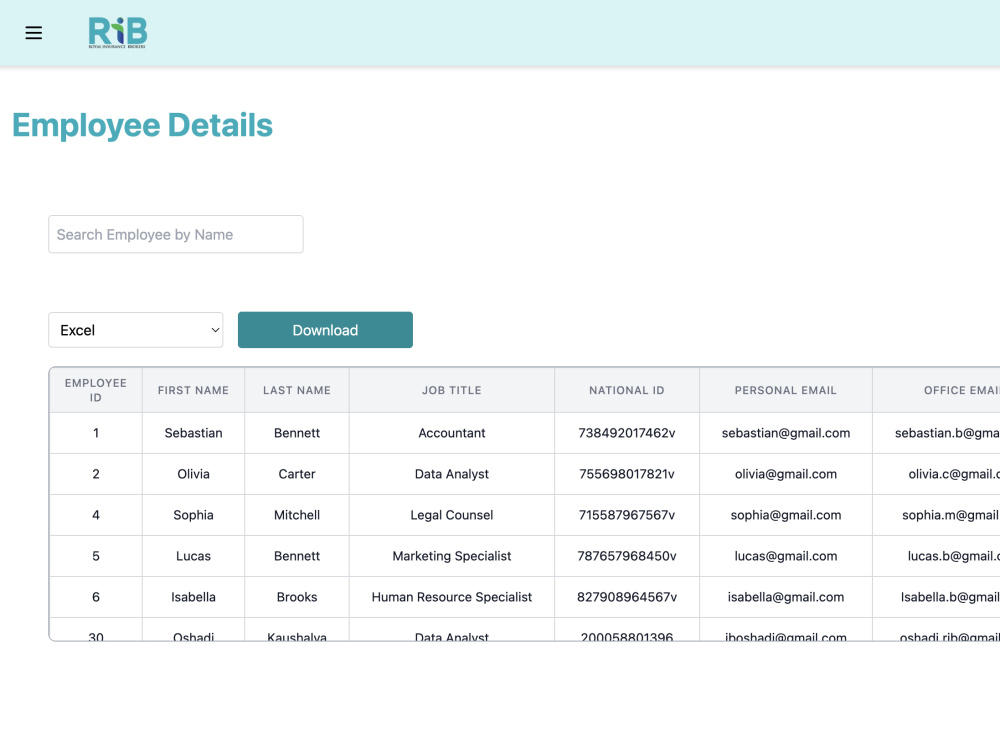Click email isabella@gmail.com
This screenshot has height=750, width=1000.
pos(786,597)
